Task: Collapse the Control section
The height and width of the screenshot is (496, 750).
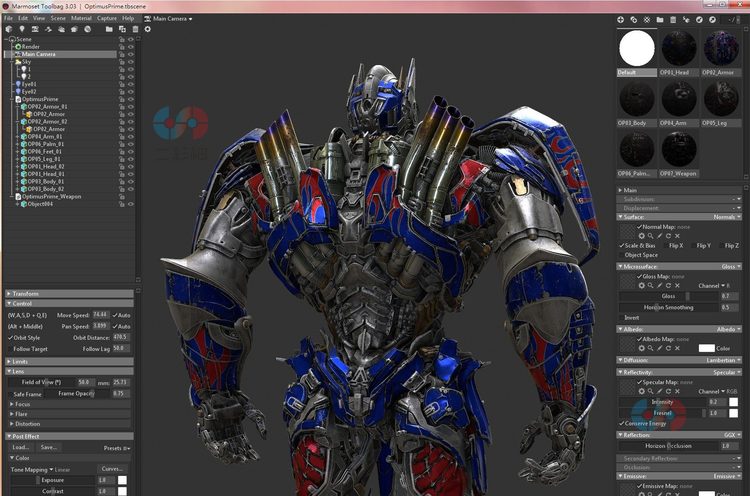Action: (70, 304)
